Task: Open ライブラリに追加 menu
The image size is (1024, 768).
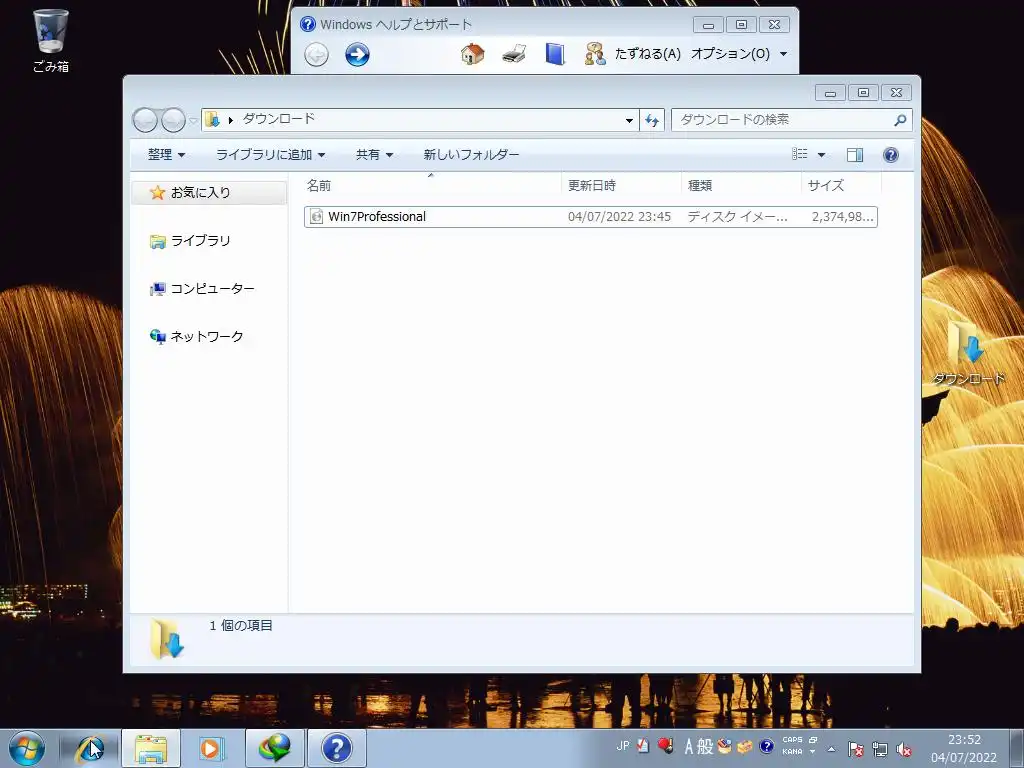Action: 270,155
